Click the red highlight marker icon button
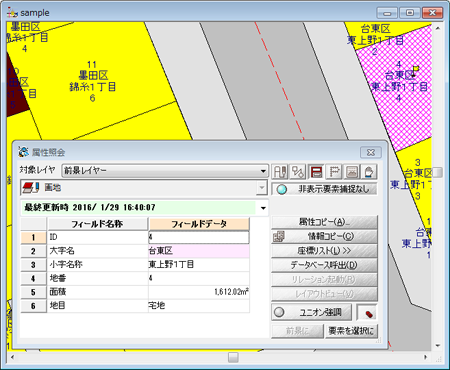This screenshot has height=370, width=450. (x=367, y=313)
